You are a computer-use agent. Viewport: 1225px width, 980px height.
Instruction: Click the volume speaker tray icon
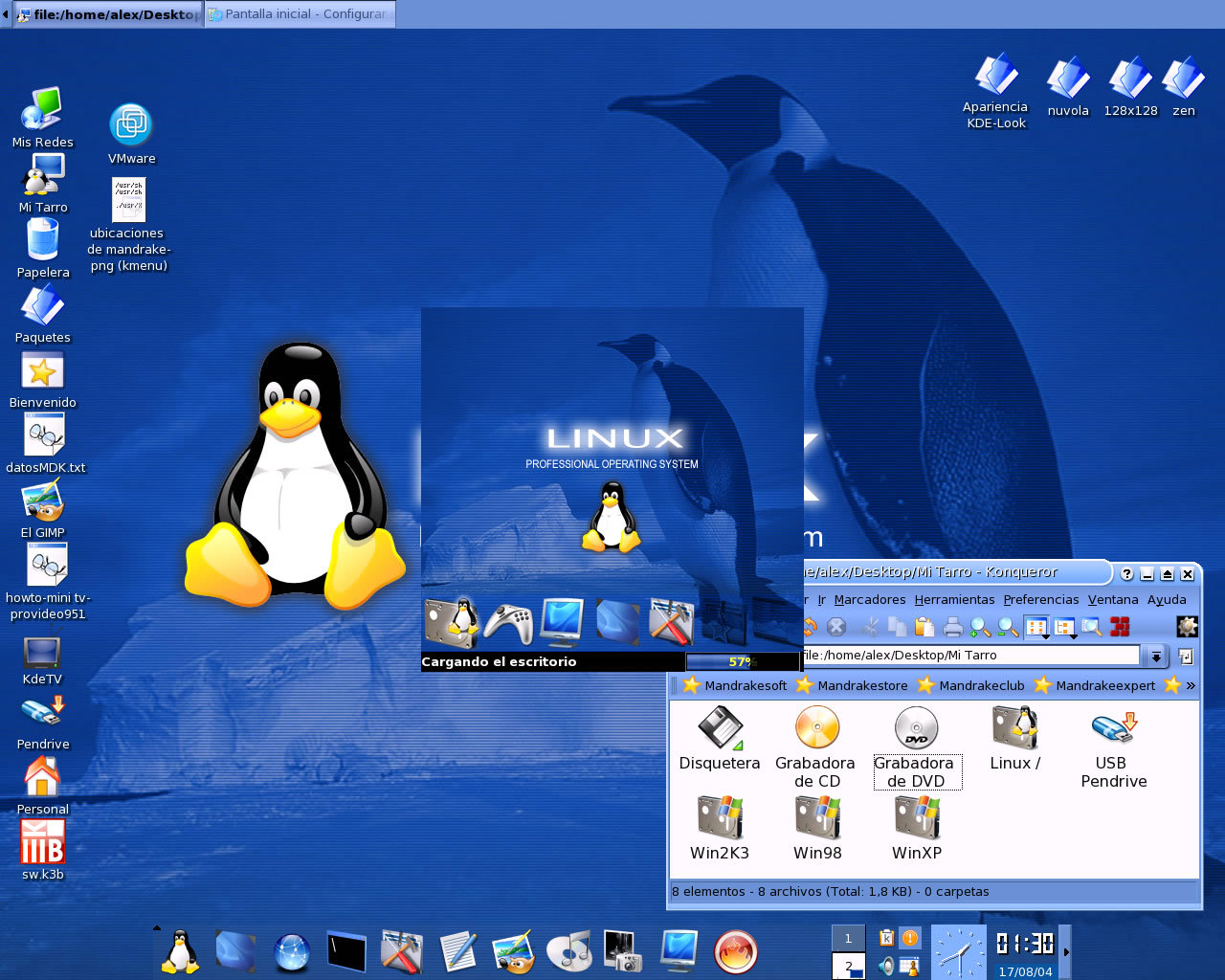pos(887,966)
